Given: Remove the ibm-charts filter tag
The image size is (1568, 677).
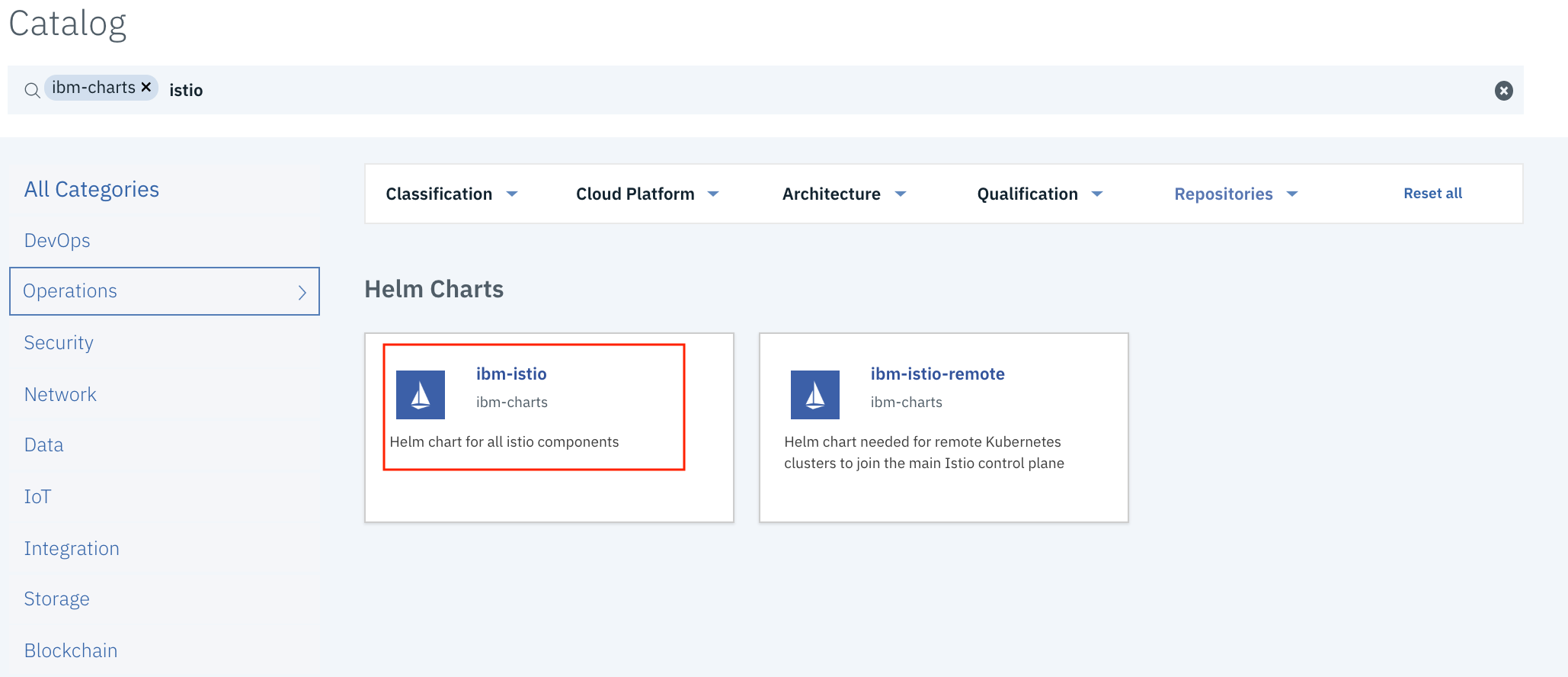Looking at the screenshot, I should tap(146, 88).
